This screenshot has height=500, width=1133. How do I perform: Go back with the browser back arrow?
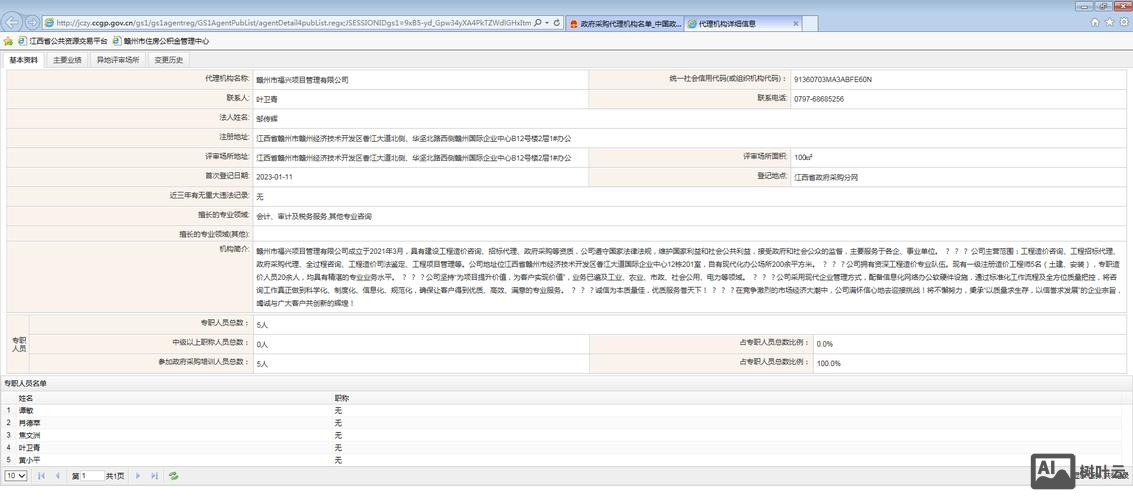point(12,22)
